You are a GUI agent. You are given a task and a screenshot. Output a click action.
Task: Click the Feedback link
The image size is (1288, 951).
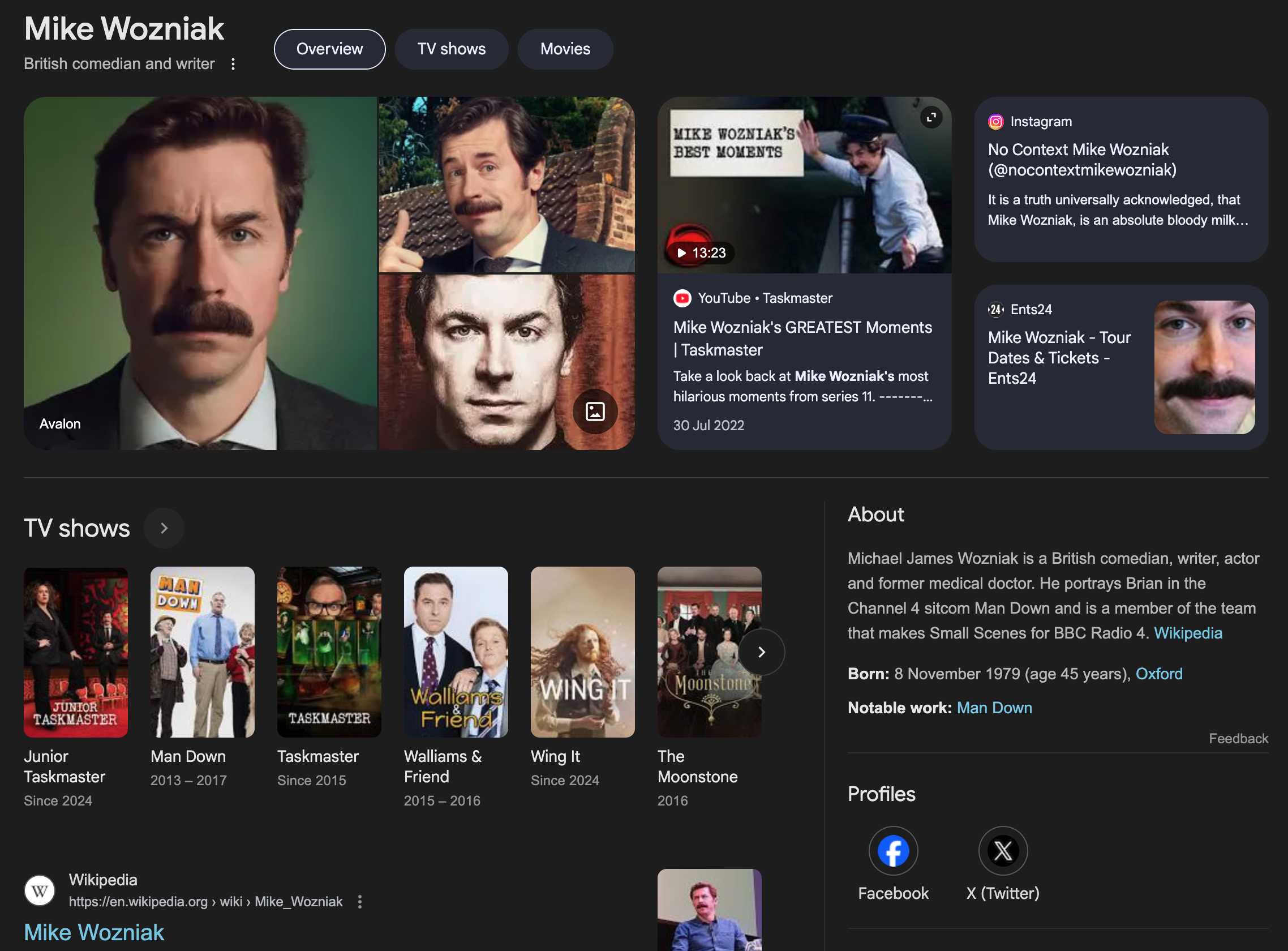tap(1238, 739)
